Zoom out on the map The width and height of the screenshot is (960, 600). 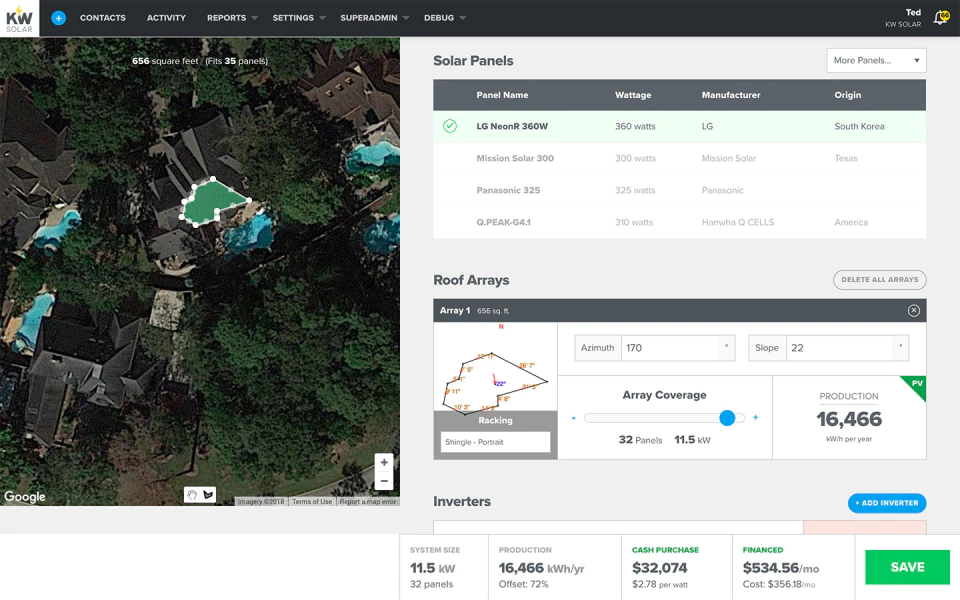[x=384, y=481]
